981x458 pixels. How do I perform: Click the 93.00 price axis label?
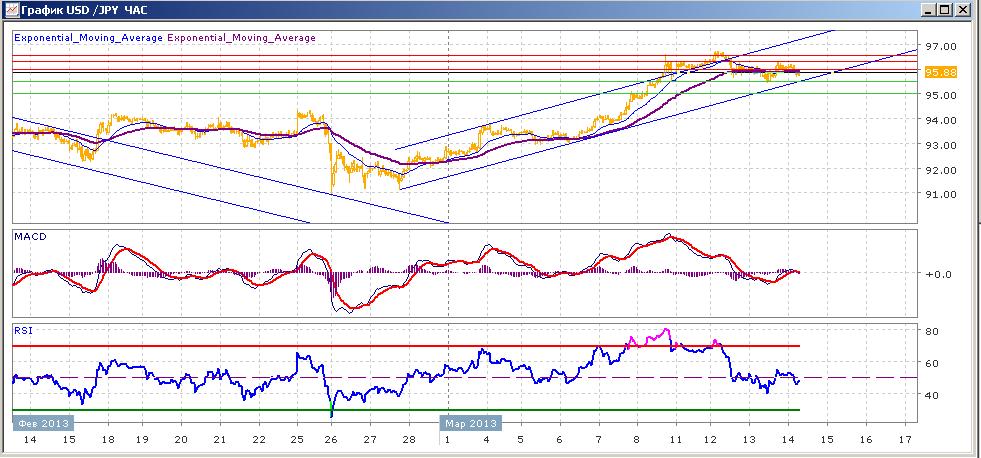[941, 145]
